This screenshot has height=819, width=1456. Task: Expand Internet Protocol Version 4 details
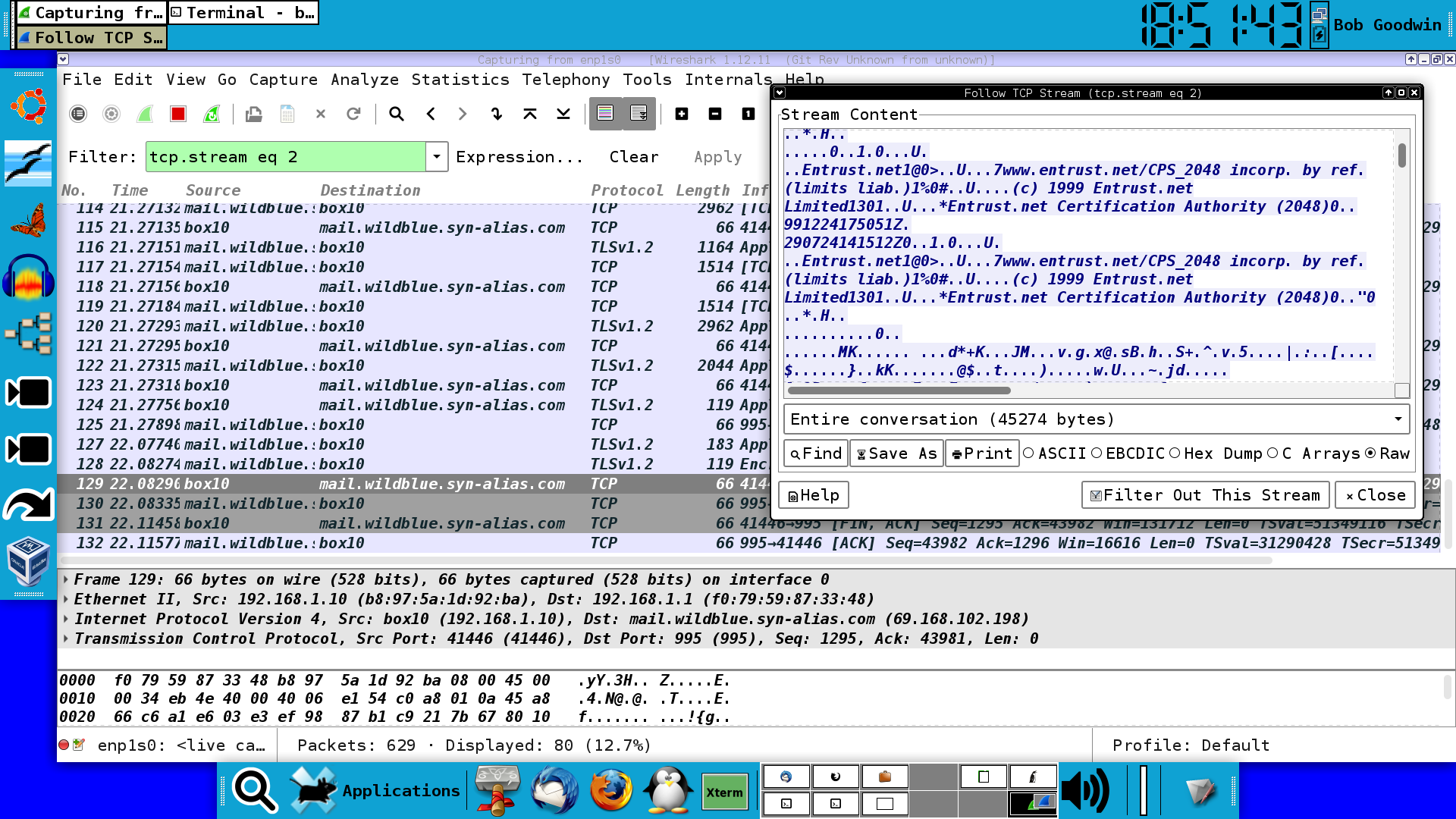66,619
